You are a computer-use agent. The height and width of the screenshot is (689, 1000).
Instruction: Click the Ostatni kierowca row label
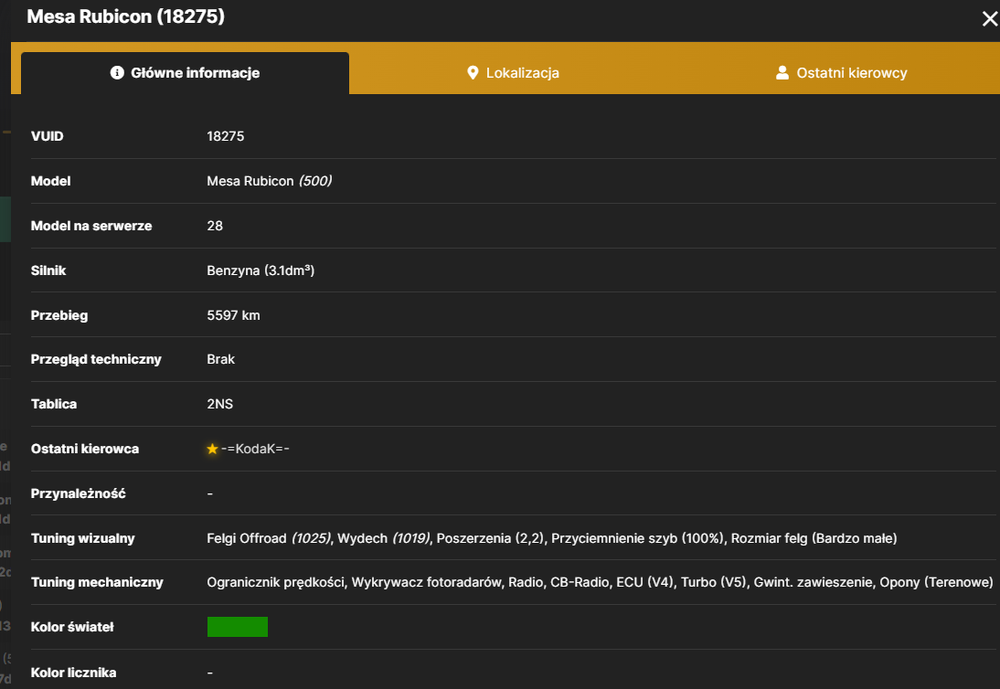coord(85,449)
